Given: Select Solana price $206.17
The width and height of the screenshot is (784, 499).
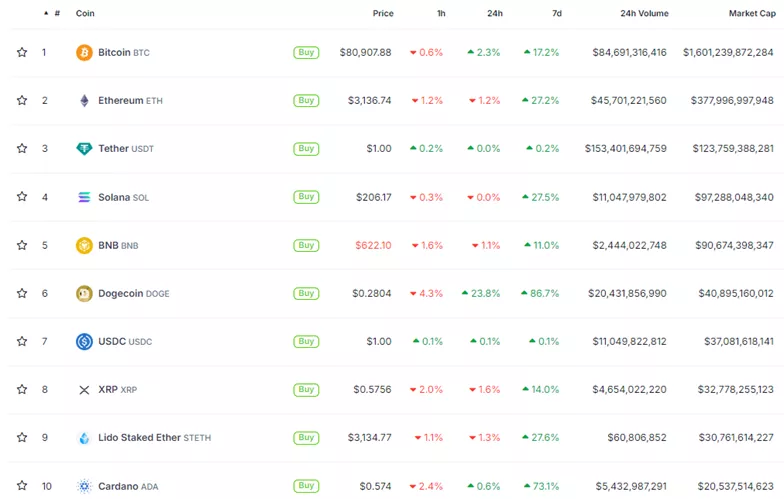Looking at the screenshot, I should pos(374,197).
